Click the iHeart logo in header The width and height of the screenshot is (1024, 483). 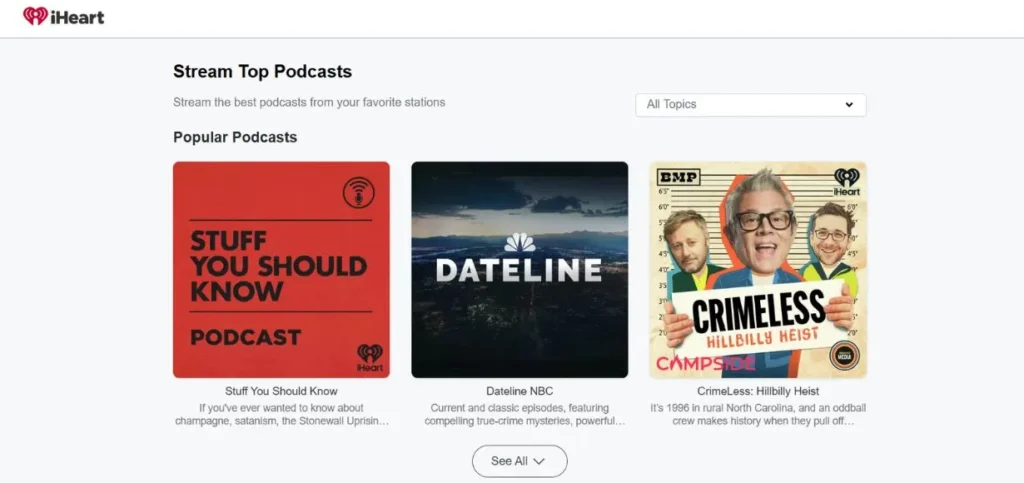(x=63, y=16)
